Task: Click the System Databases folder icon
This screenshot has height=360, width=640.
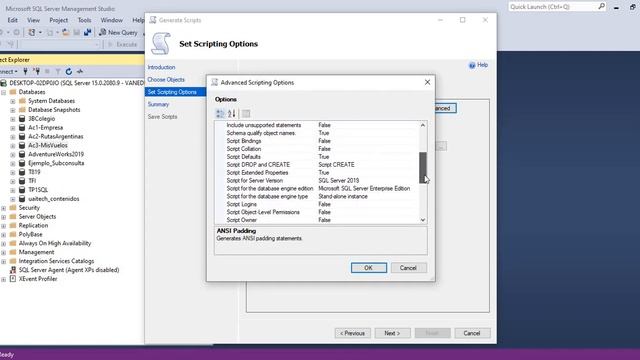Action: click(x=22, y=101)
